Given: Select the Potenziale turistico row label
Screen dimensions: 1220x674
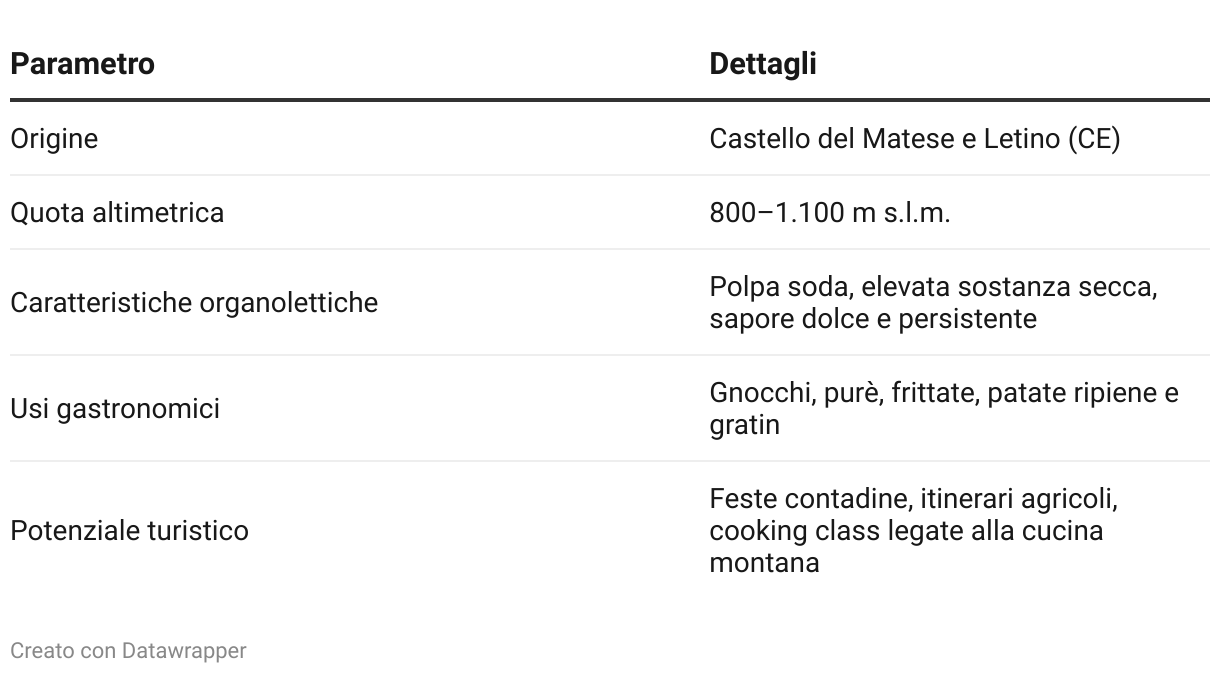Looking at the screenshot, I should (129, 530).
